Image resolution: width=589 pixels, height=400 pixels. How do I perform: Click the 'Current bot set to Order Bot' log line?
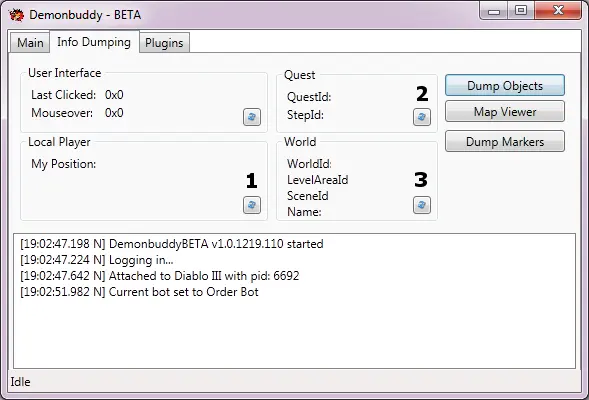139,292
